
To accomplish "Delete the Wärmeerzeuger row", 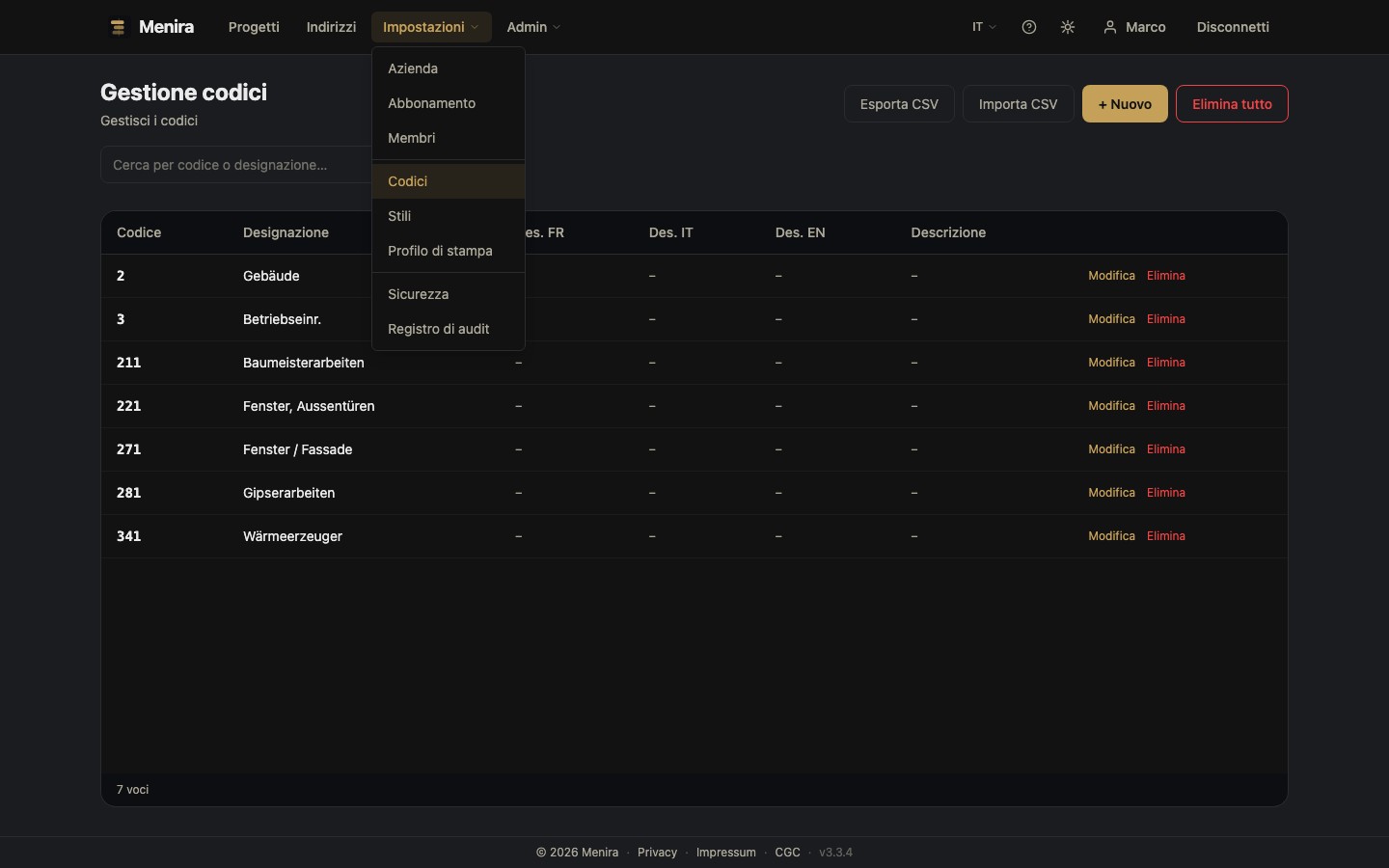I will (x=1166, y=536).
